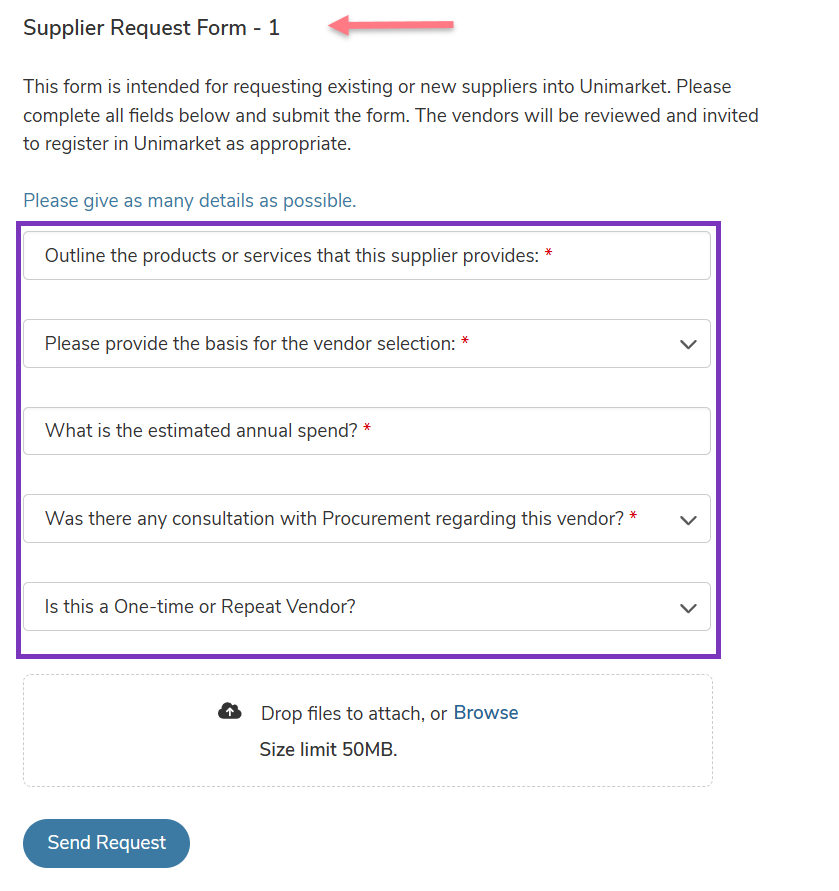Click the 'Is this a One-time or Repeat Vendor?' label
Screen dimensions: 839x891
click(x=200, y=607)
